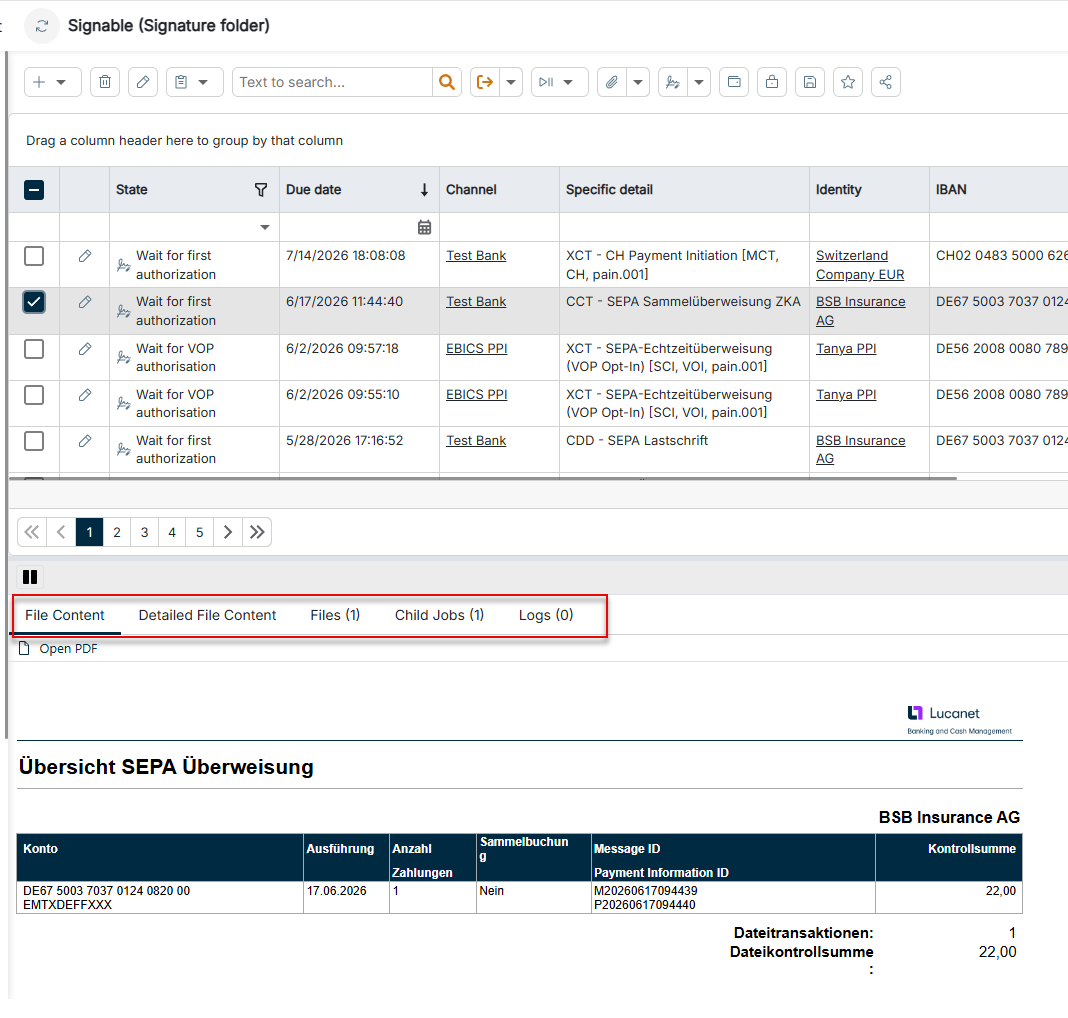Viewport: 1068px width, 1018px height.
Task: Edit the 6/2/2026 09:55:10 row pencil
Action: (84, 395)
